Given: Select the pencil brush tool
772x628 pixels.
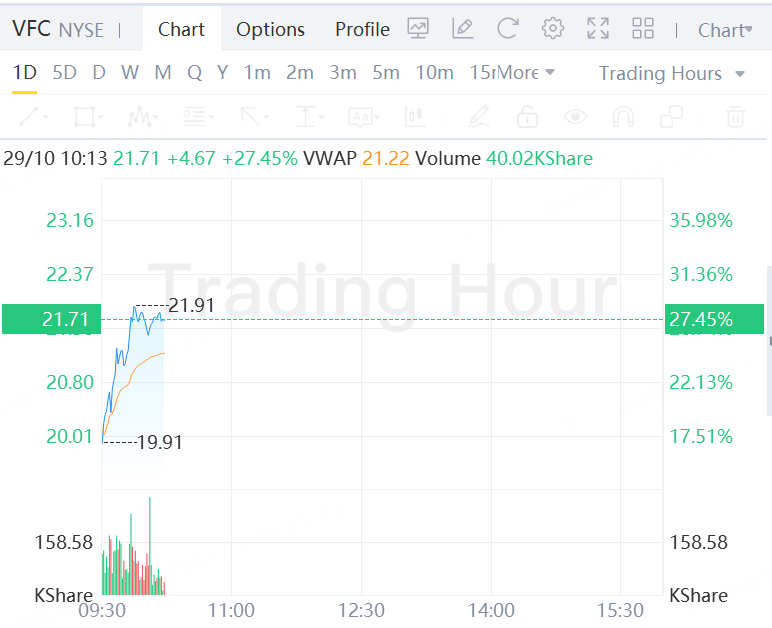Looking at the screenshot, I should tap(478, 117).
